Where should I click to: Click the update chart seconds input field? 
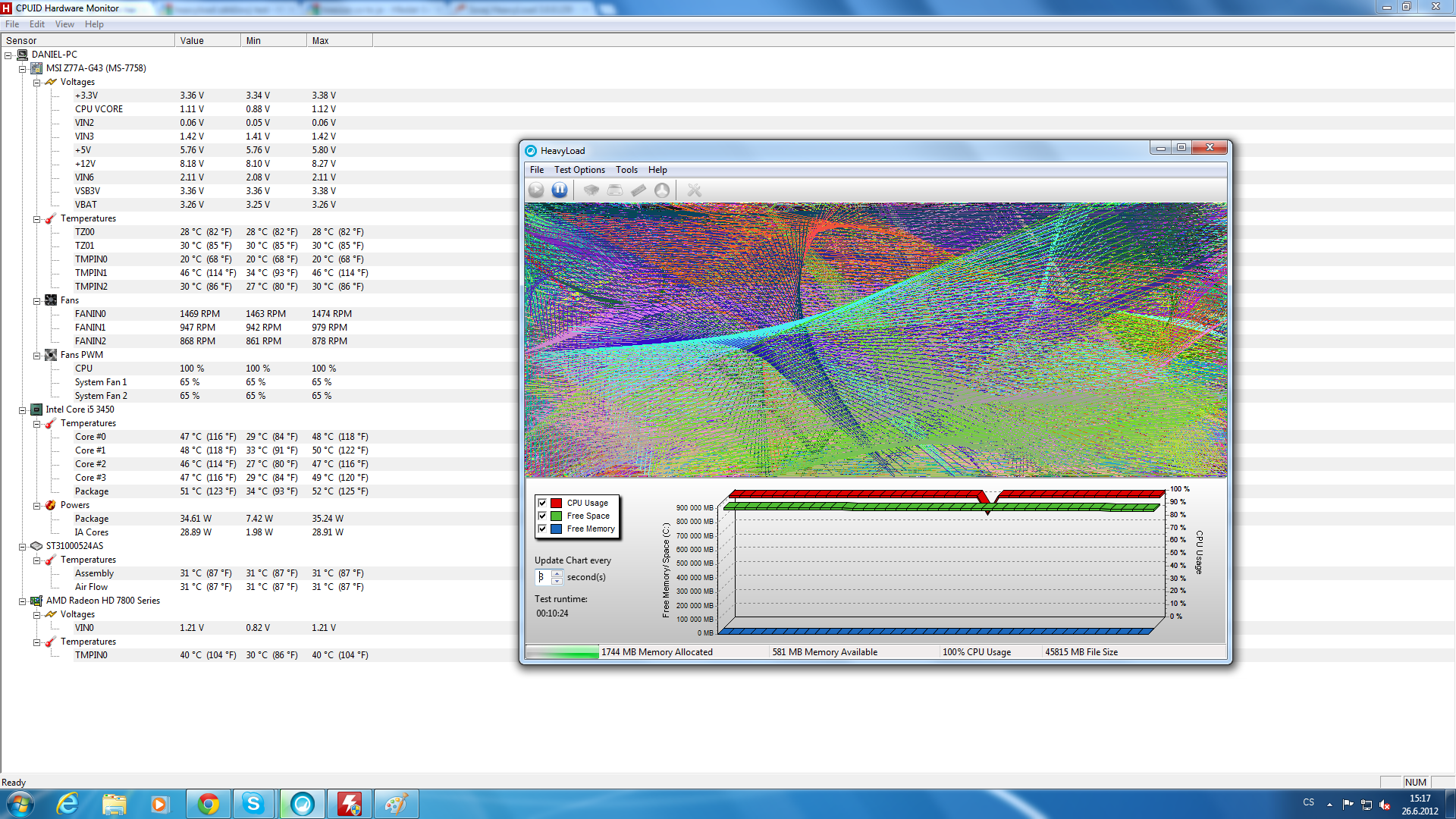[544, 577]
